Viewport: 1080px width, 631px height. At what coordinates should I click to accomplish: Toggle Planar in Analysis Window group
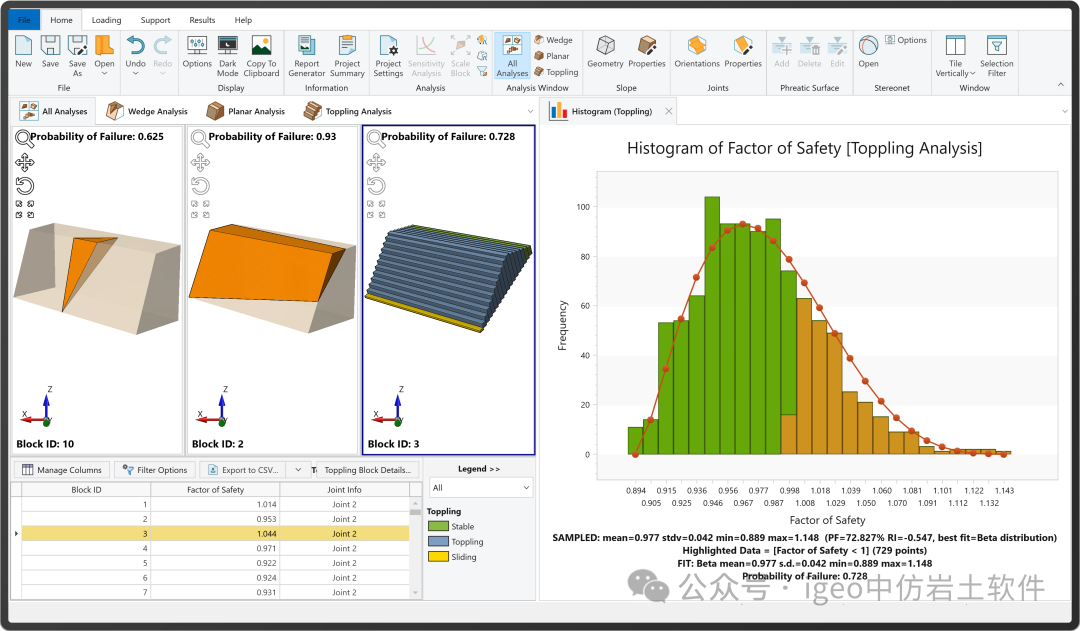(x=552, y=56)
